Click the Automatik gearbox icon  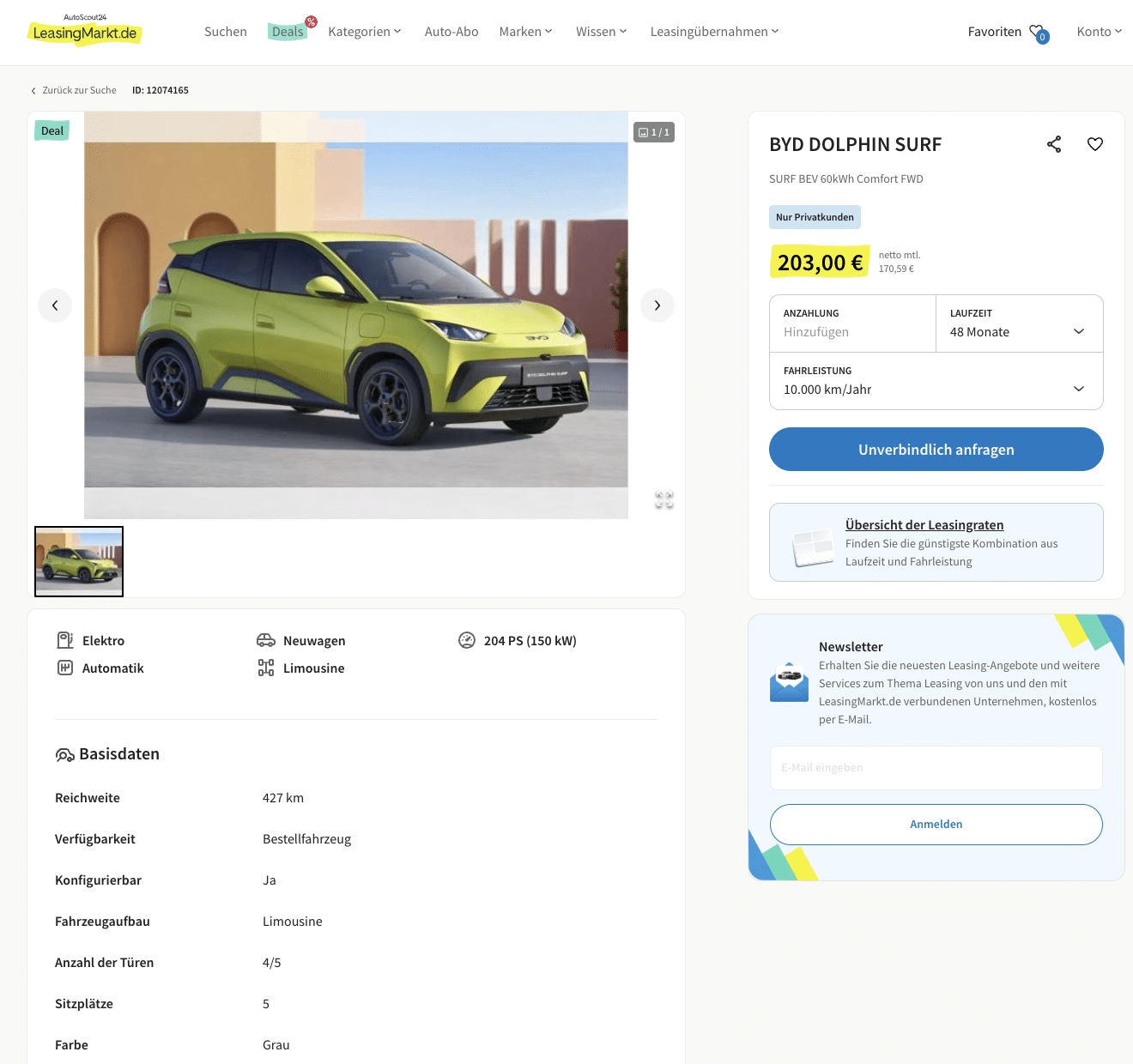65,668
